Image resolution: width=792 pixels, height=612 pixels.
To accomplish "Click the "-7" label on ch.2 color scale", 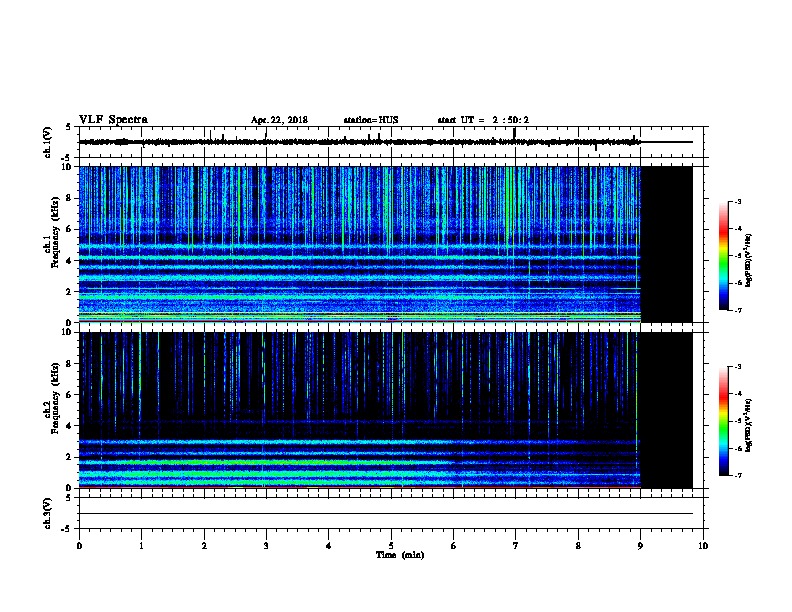I will pos(738,475).
